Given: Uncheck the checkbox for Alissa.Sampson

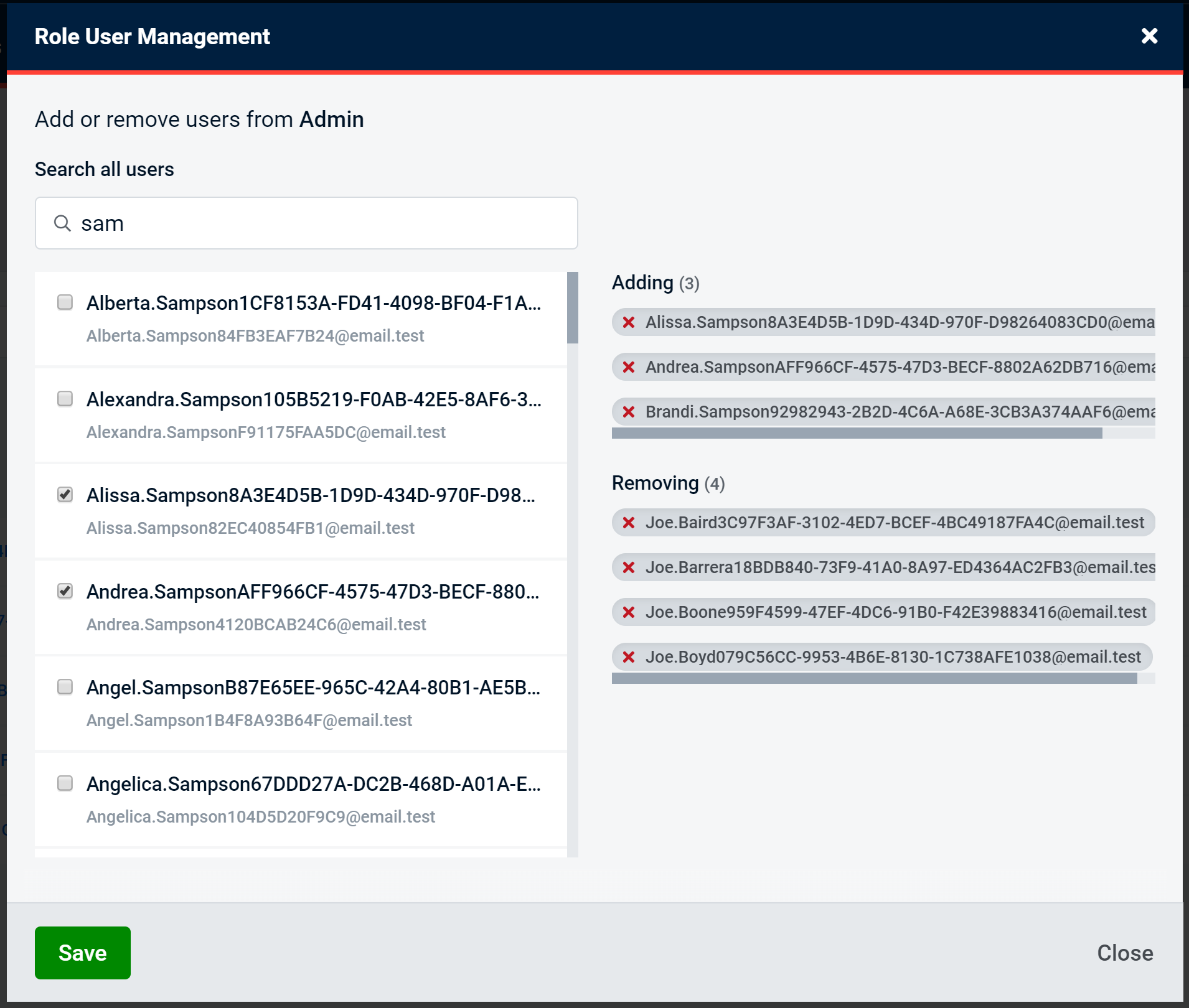Looking at the screenshot, I should [65, 495].
